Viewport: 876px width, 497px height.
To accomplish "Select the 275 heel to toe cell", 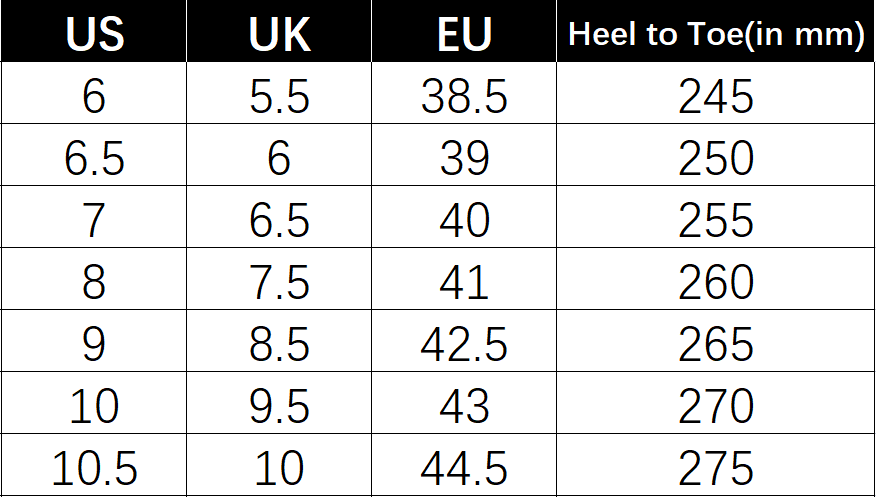I will click(x=716, y=465).
